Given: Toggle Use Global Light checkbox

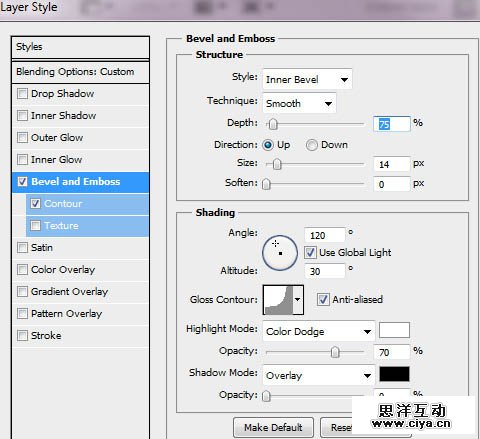Looking at the screenshot, I should tap(310, 253).
